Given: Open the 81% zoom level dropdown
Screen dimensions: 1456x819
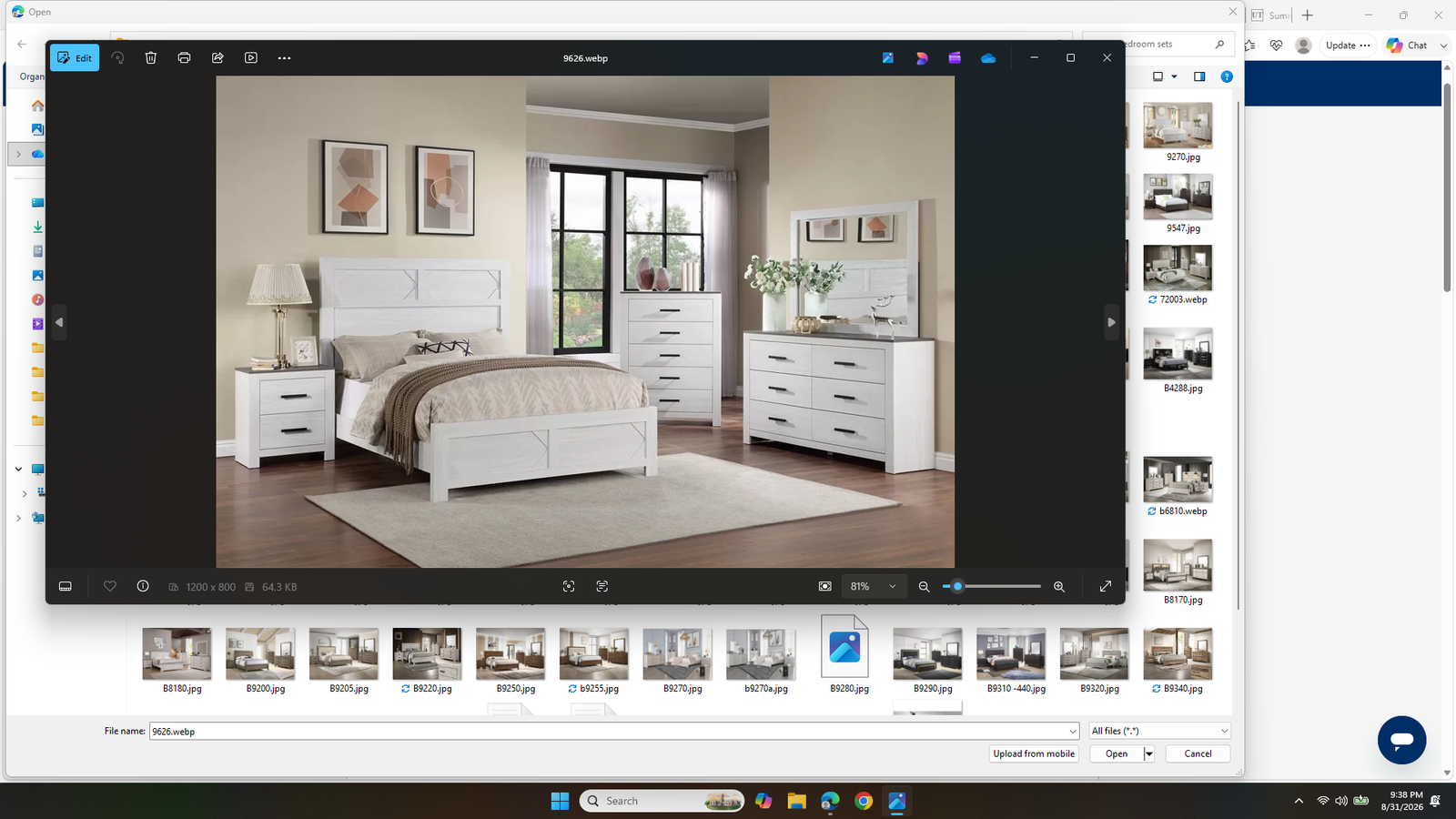Looking at the screenshot, I should pos(874,586).
